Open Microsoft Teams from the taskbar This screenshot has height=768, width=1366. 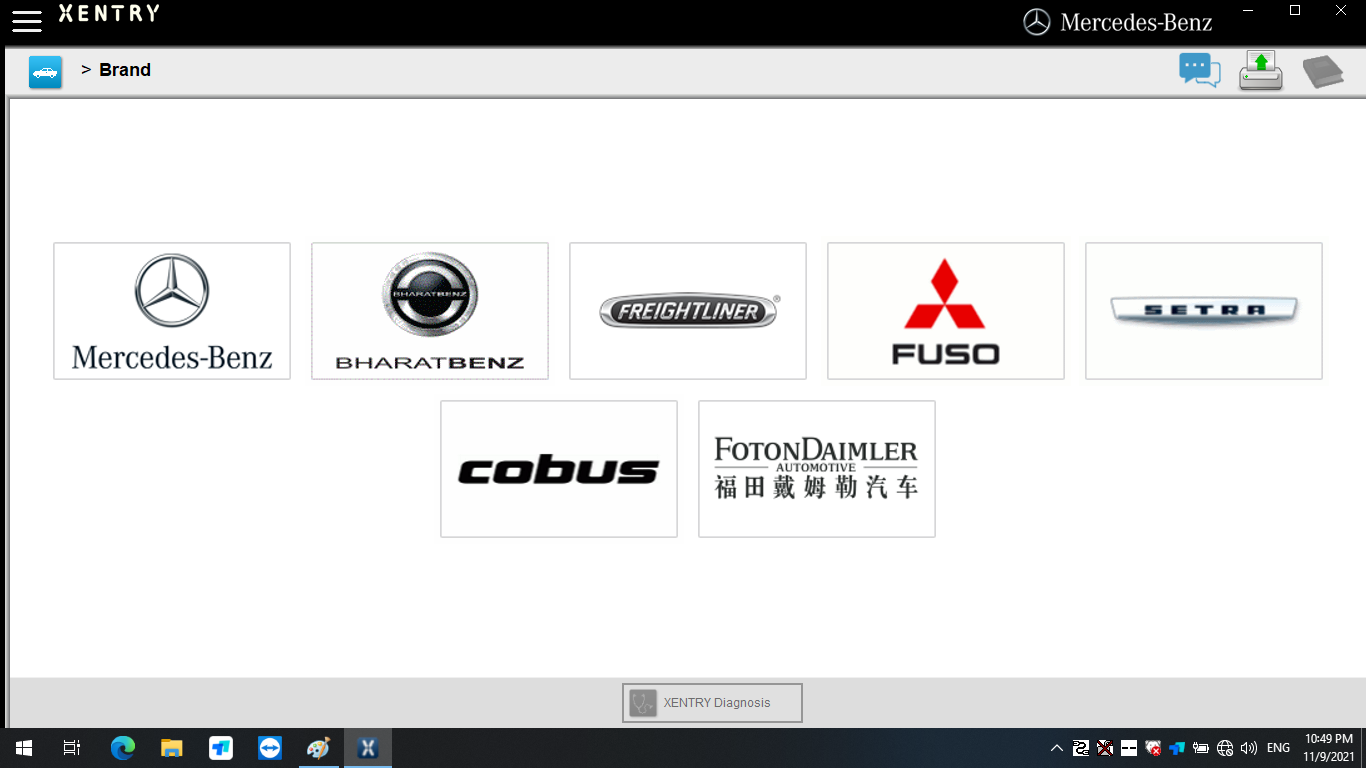click(220, 747)
